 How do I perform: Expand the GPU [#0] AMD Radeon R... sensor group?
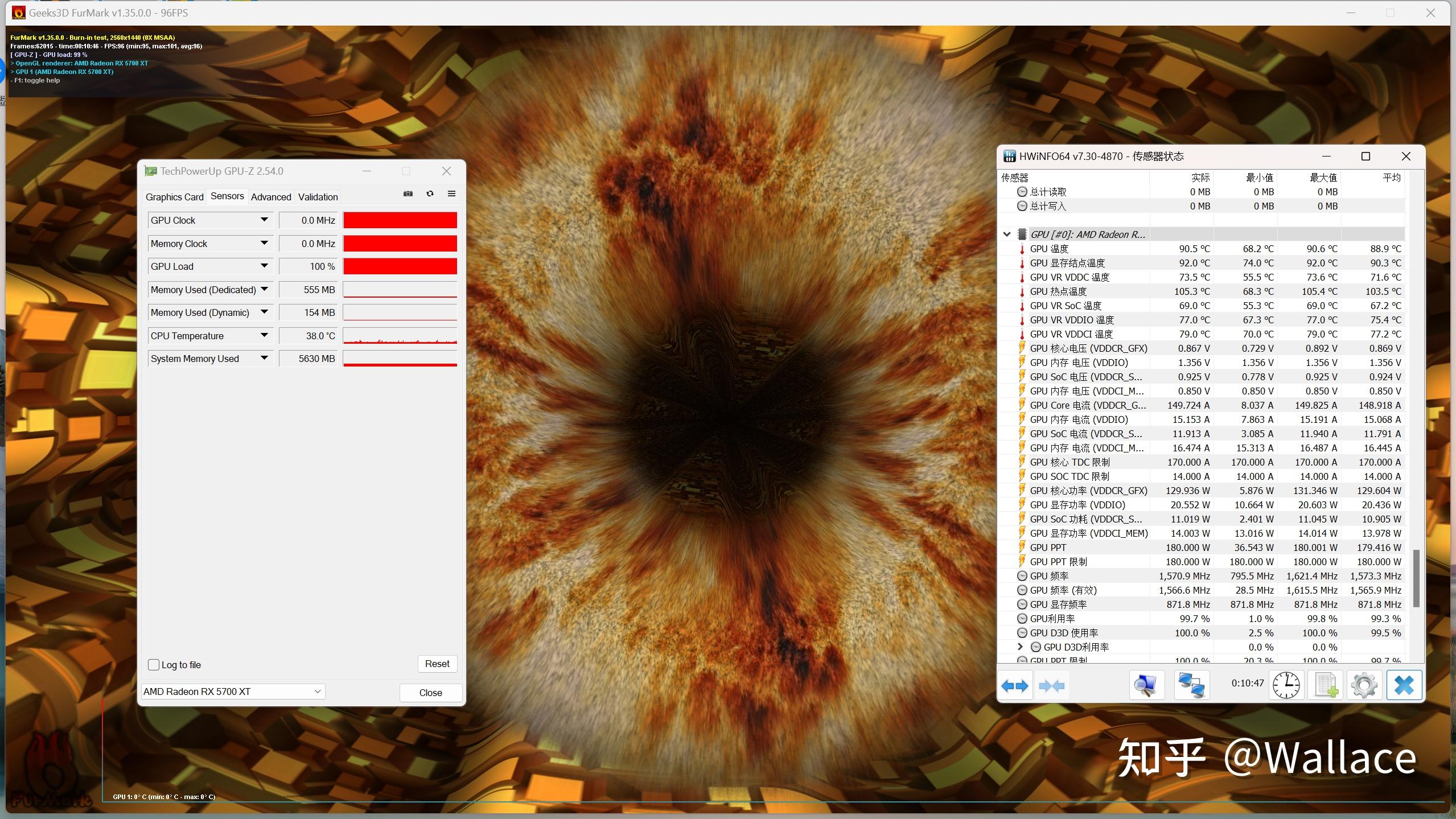[x=1007, y=233]
